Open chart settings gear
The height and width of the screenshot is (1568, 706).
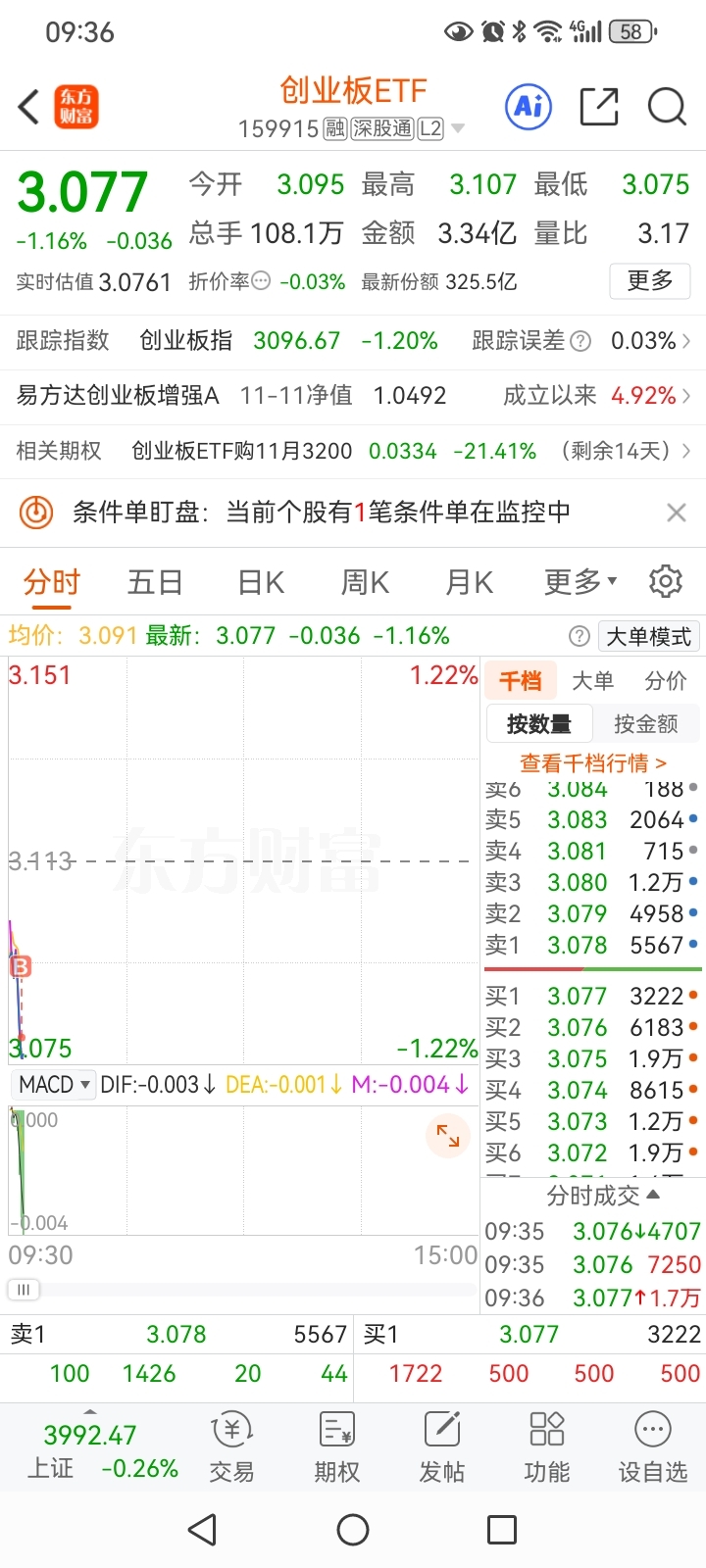tap(666, 581)
